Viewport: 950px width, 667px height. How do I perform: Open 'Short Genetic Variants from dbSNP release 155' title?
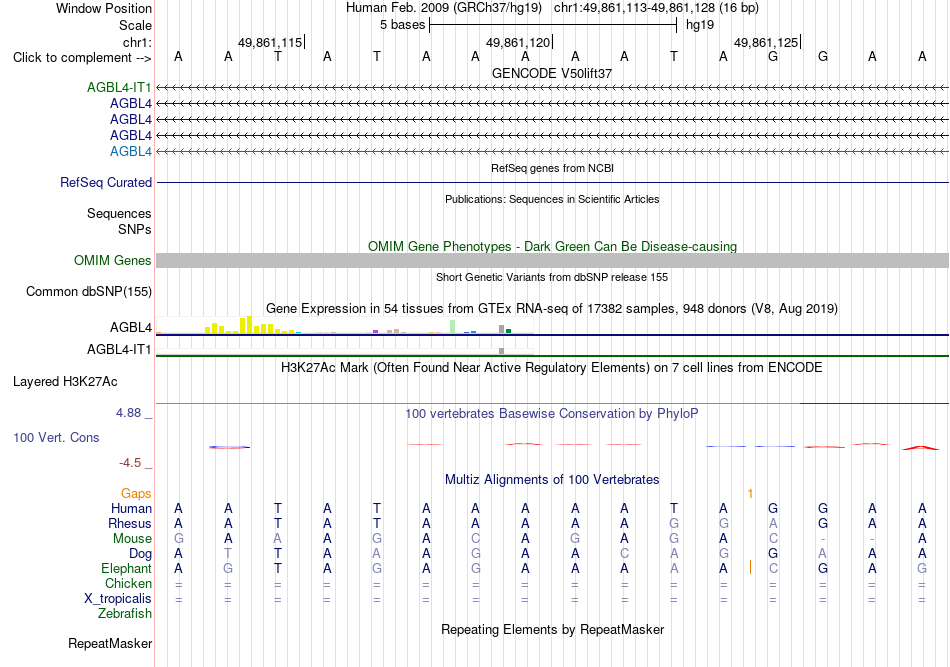(552, 277)
